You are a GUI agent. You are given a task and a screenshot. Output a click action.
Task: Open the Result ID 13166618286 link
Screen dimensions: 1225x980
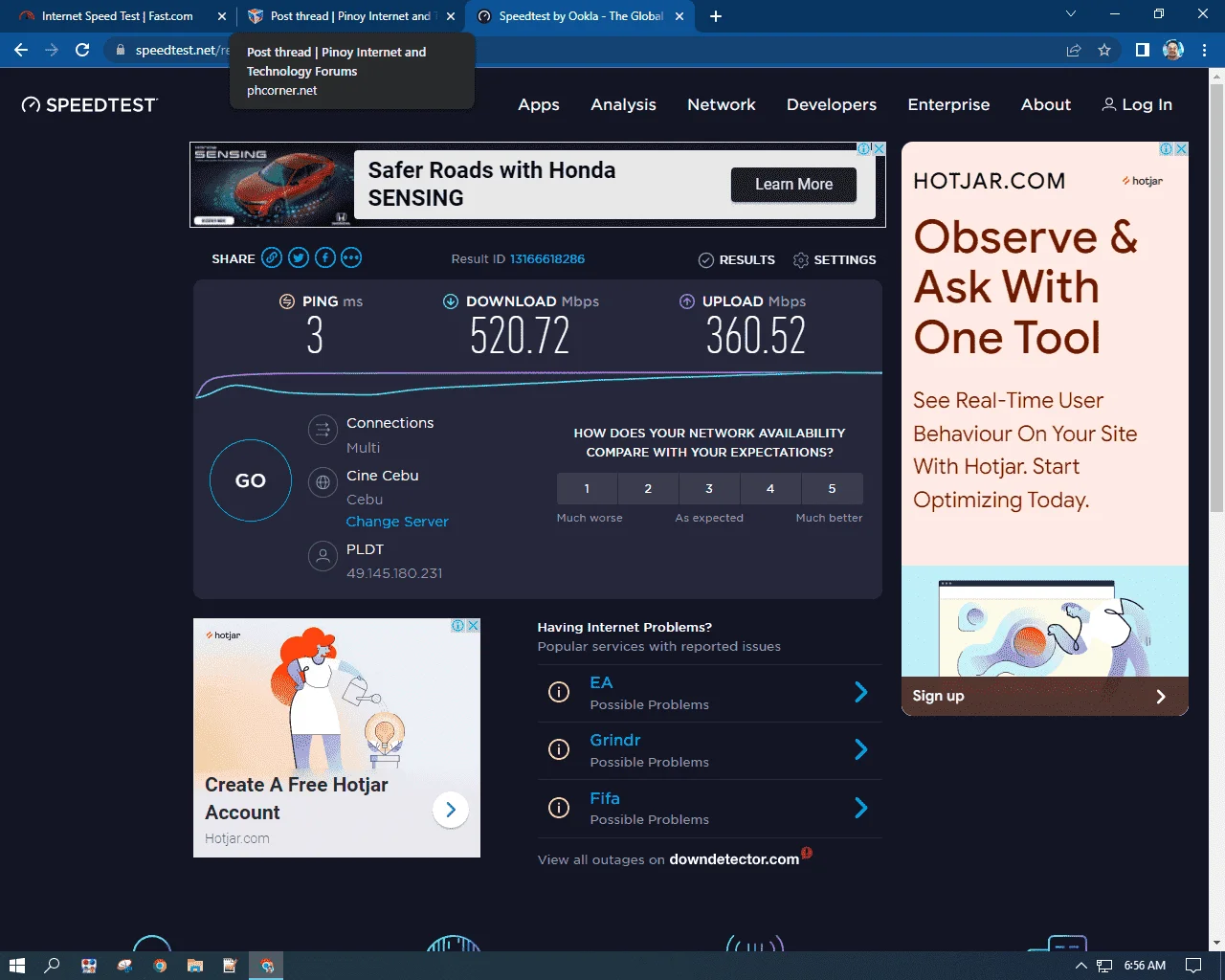tap(547, 259)
